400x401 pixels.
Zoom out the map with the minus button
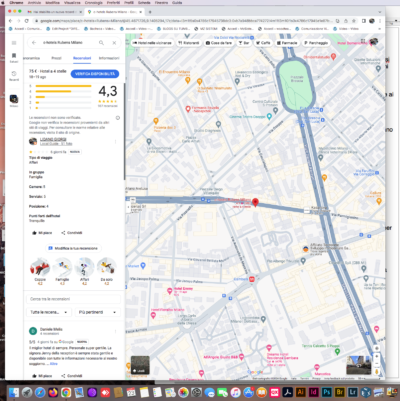(x=377, y=363)
